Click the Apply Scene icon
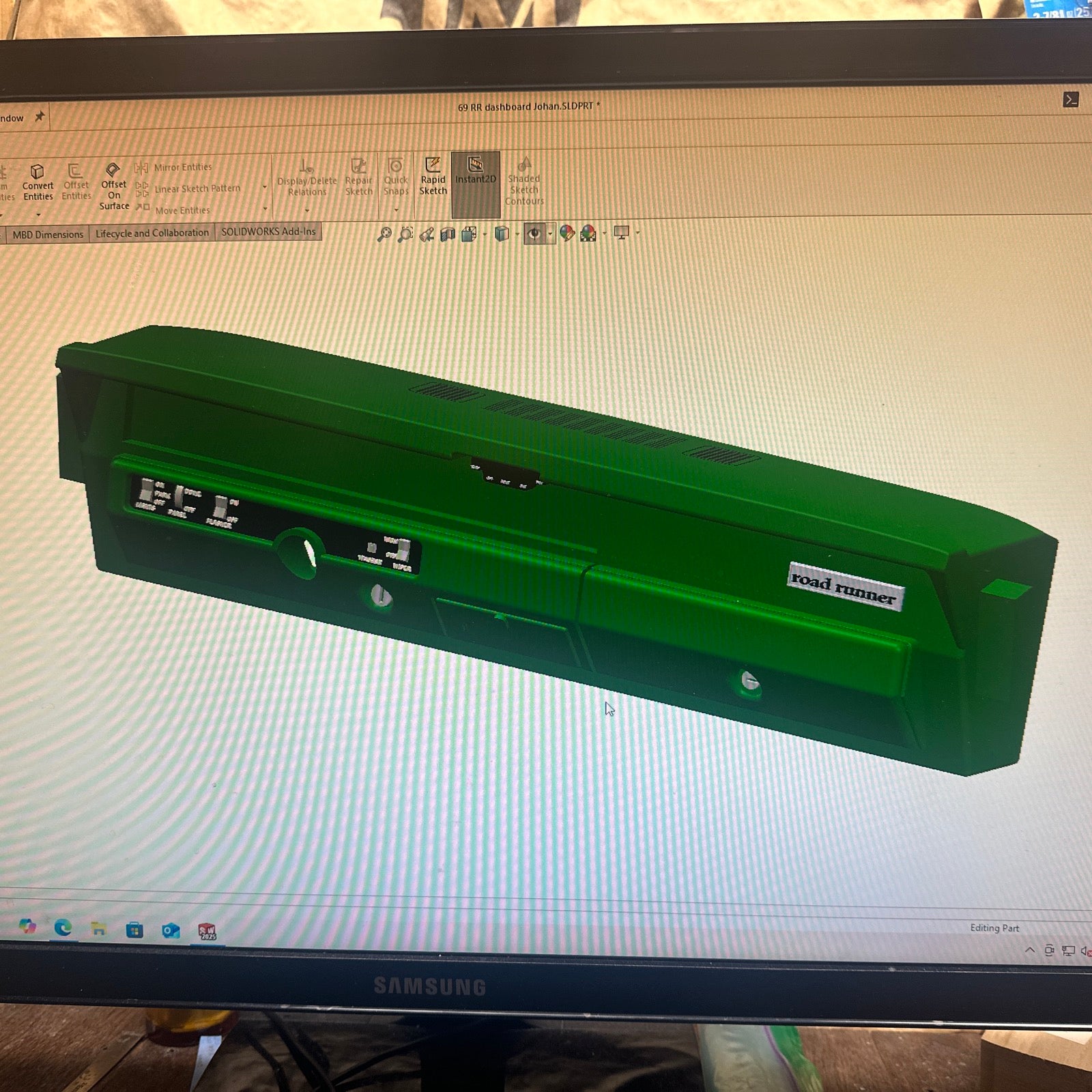The width and height of the screenshot is (1092, 1092). [x=588, y=233]
